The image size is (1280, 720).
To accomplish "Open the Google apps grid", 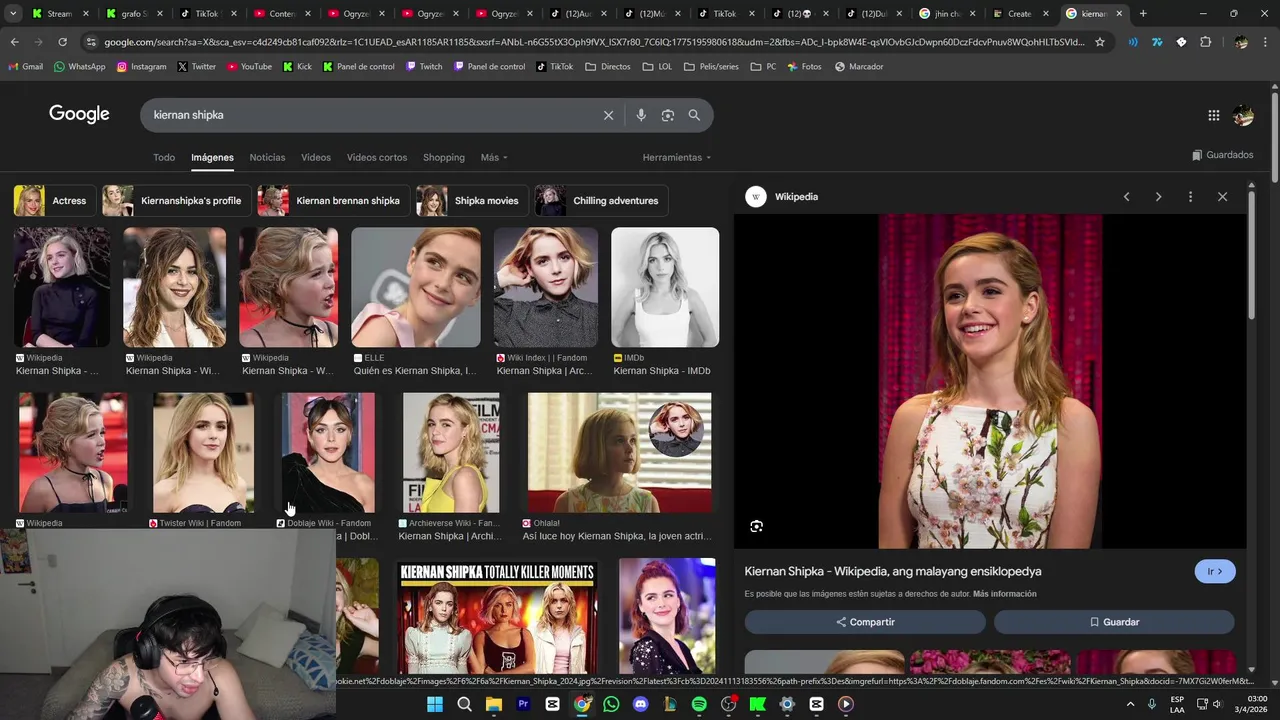I will [x=1213, y=115].
